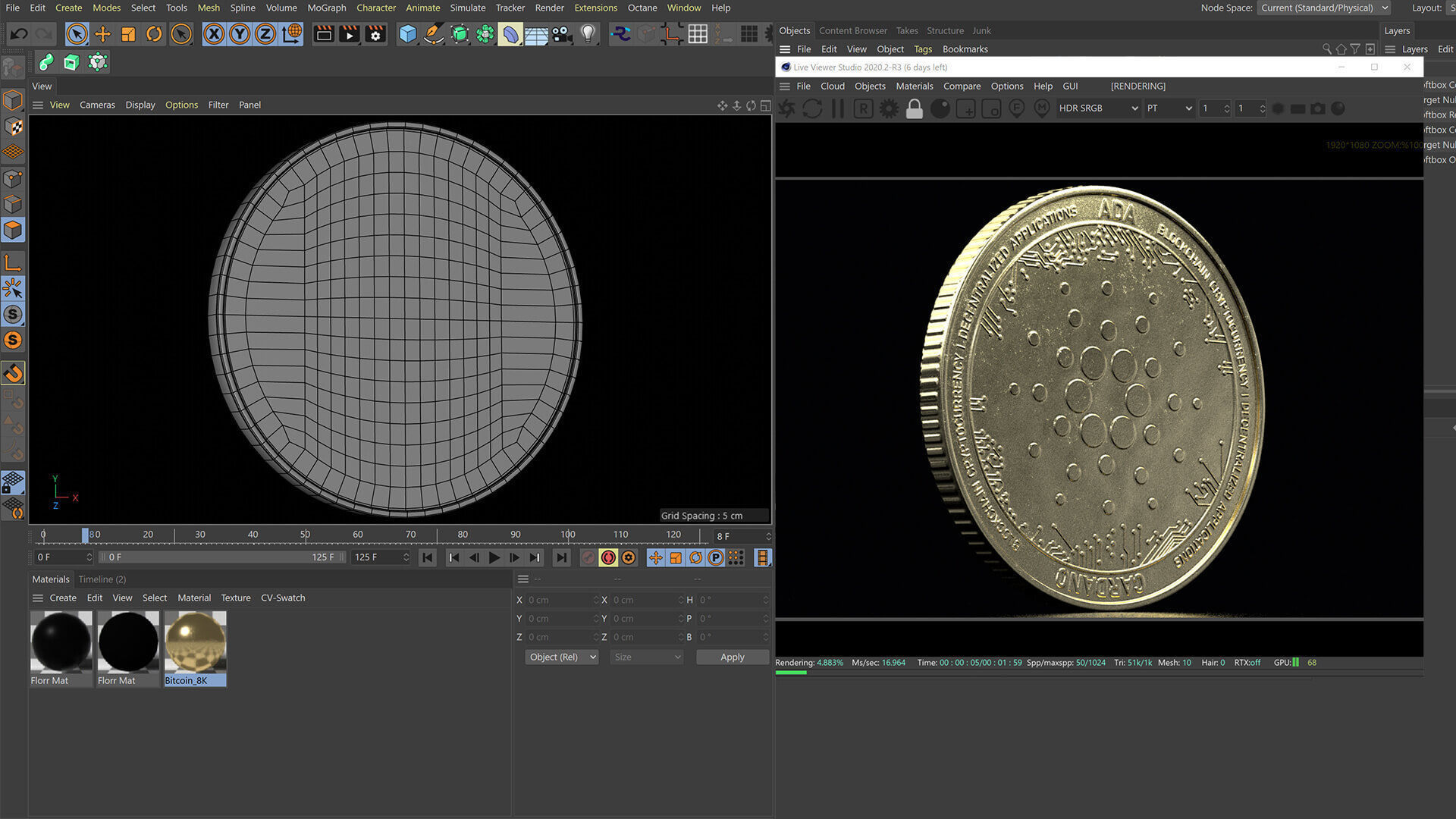The height and width of the screenshot is (819, 1456).
Task: Toggle the Y axis lock
Action: click(x=240, y=34)
